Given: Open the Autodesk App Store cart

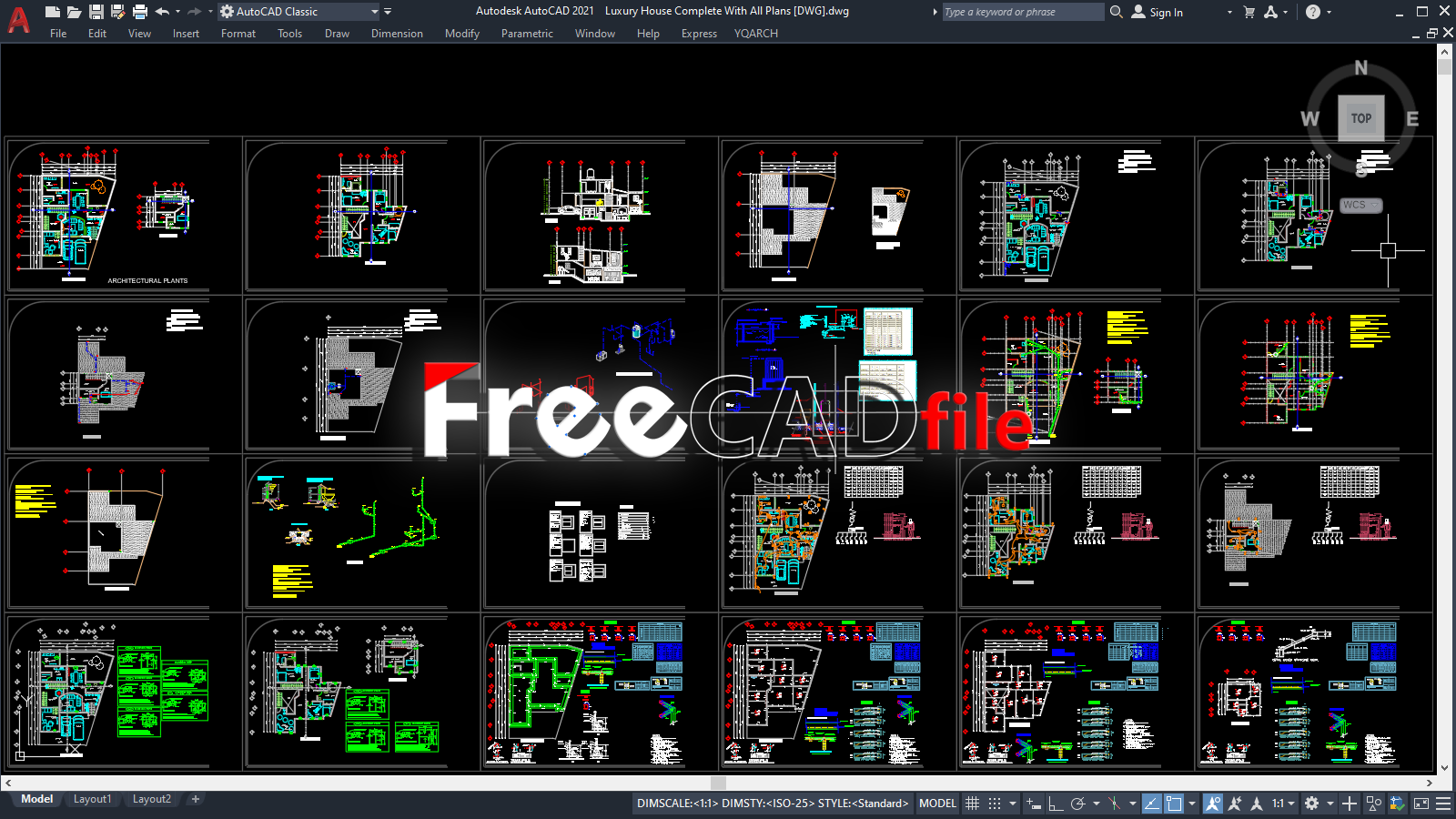Looking at the screenshot, I should pyautogui.click(x=1249, y=12).
